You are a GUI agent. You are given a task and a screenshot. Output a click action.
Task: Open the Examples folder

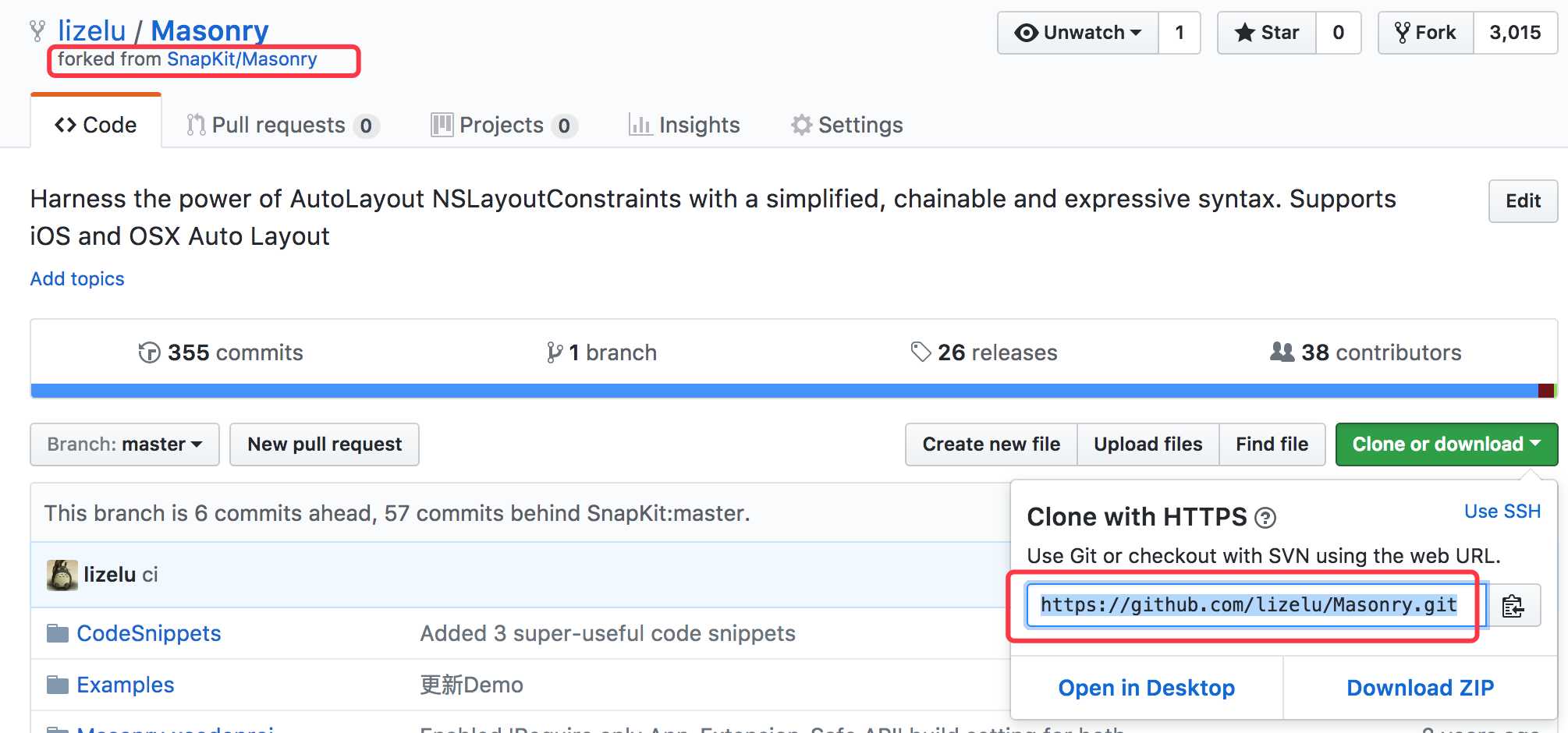(126, 685)
